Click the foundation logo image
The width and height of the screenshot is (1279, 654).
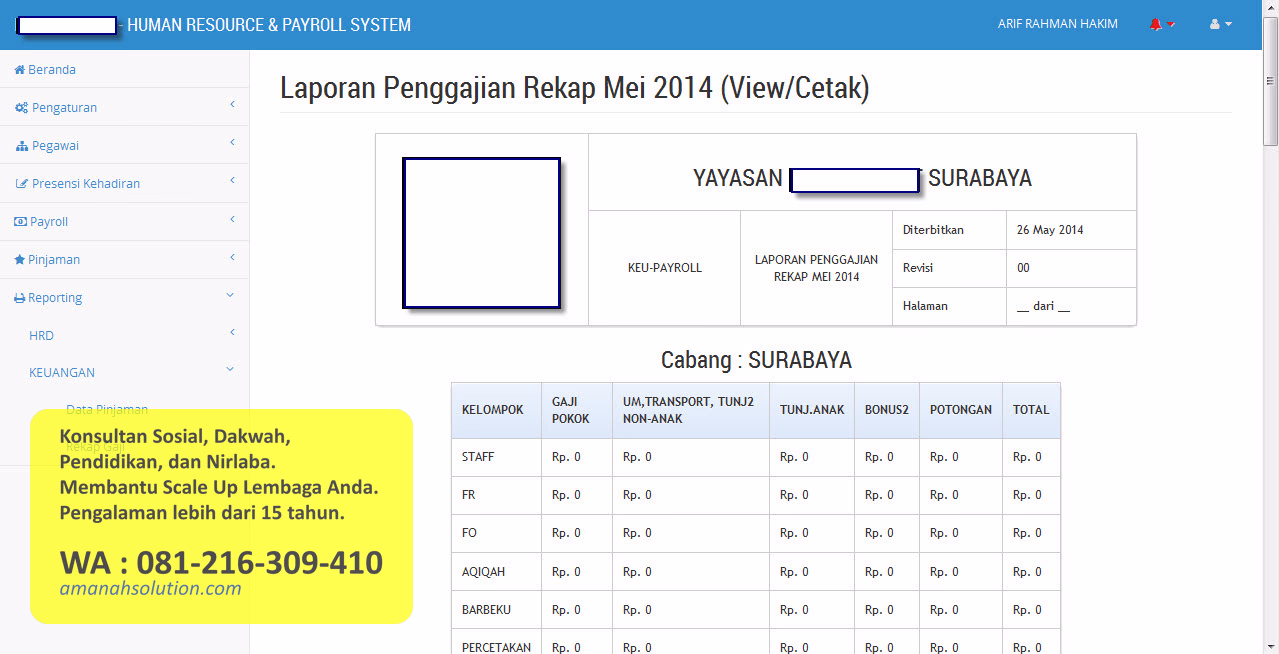click(481, 232)
